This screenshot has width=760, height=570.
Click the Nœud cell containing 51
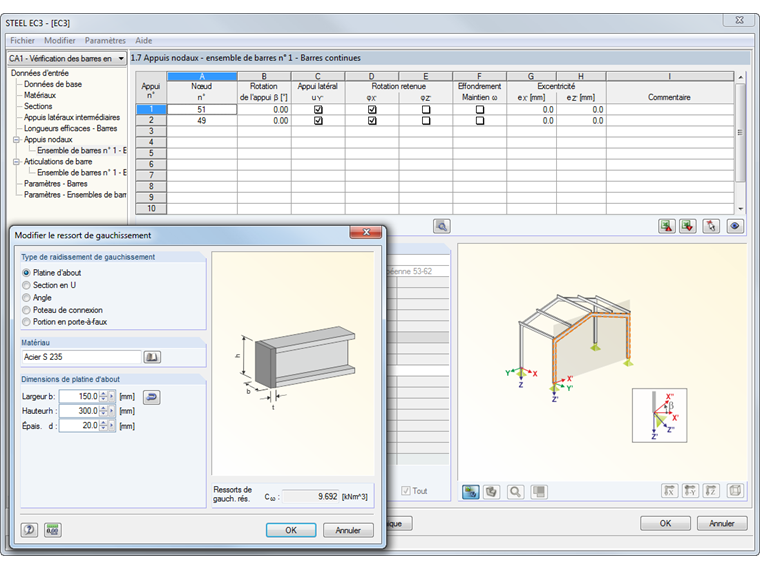coord(202,110)
